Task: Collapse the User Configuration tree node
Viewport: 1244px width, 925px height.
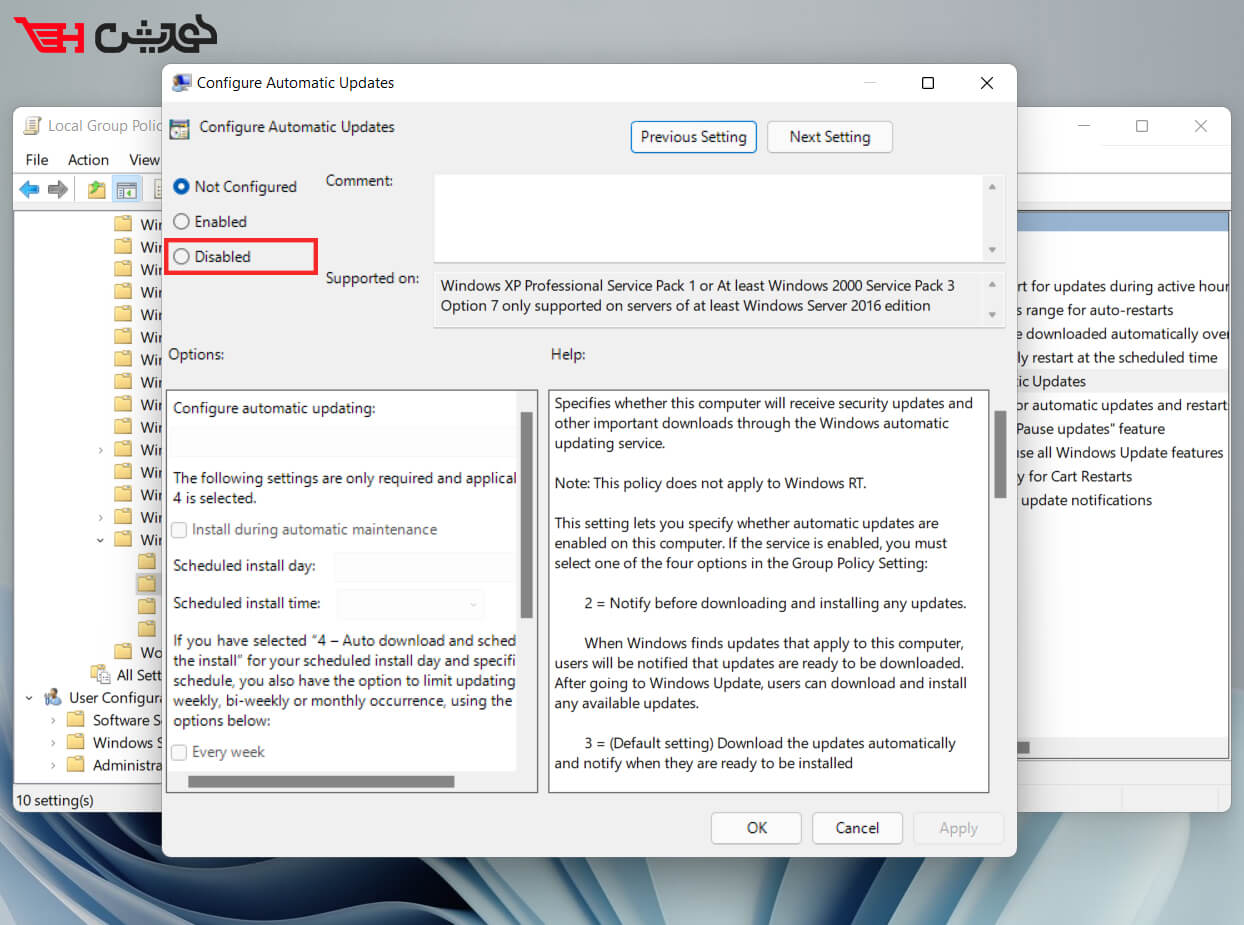Action: point(28,697)
